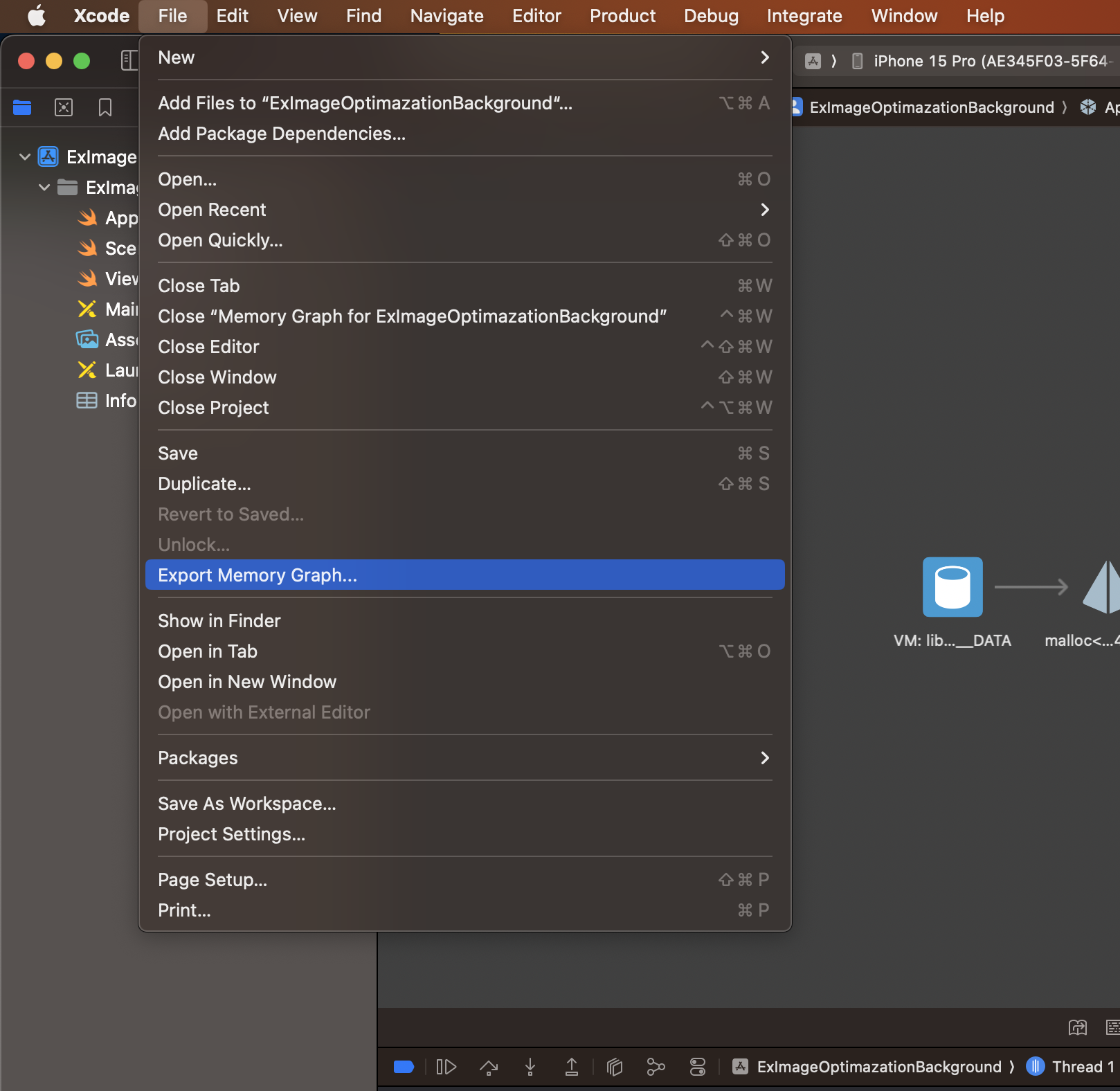
Task: Select the Bookmark navigator icon
Action: pos(105,107)
